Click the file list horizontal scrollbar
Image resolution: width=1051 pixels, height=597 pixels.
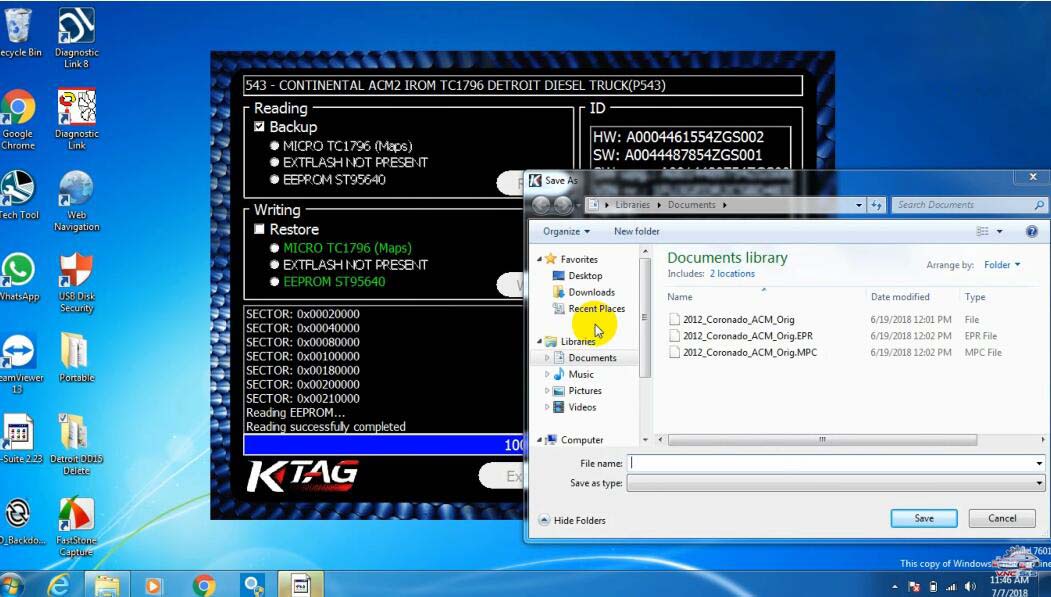point(822,440)
